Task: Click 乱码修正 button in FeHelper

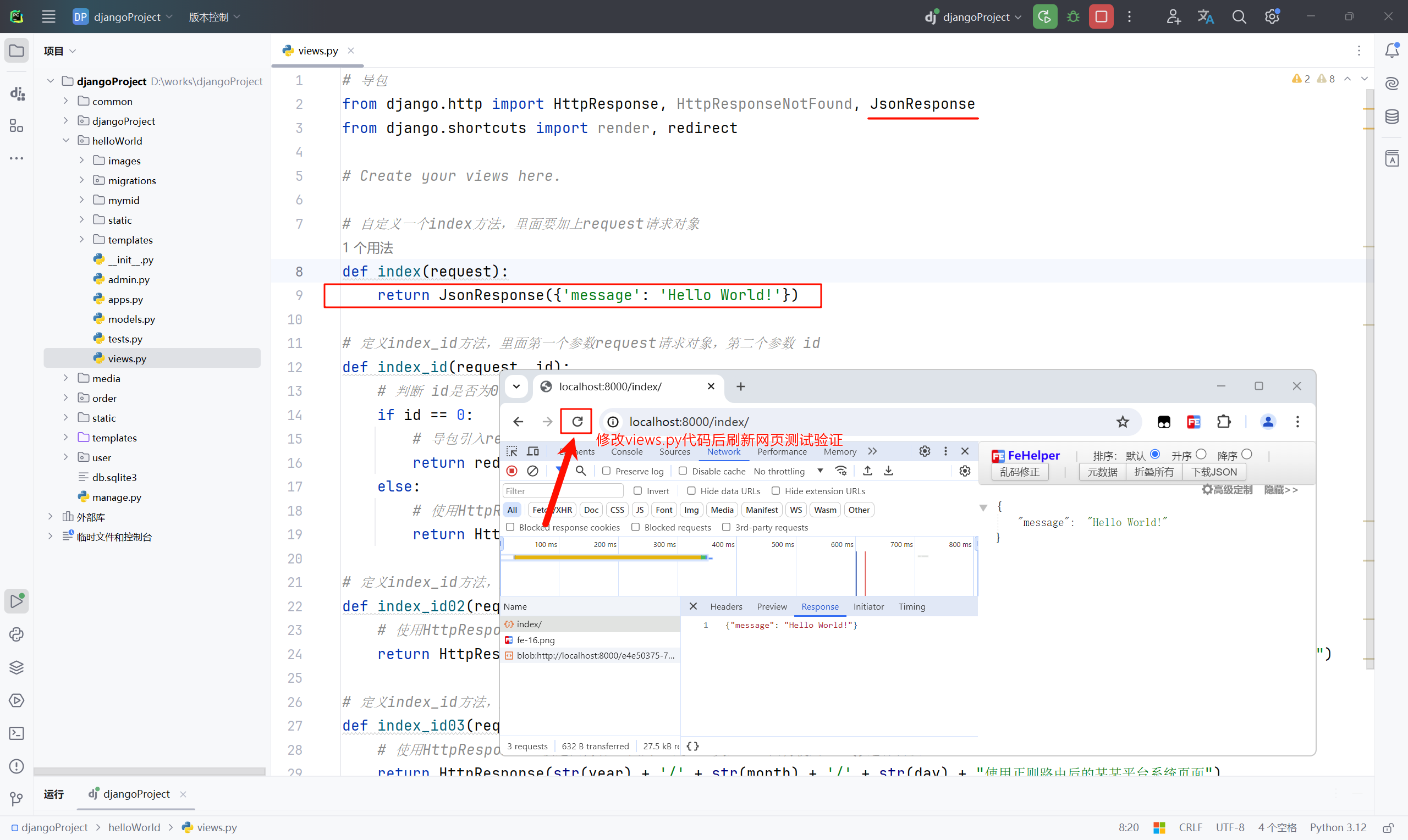Action: point(1019,472)
